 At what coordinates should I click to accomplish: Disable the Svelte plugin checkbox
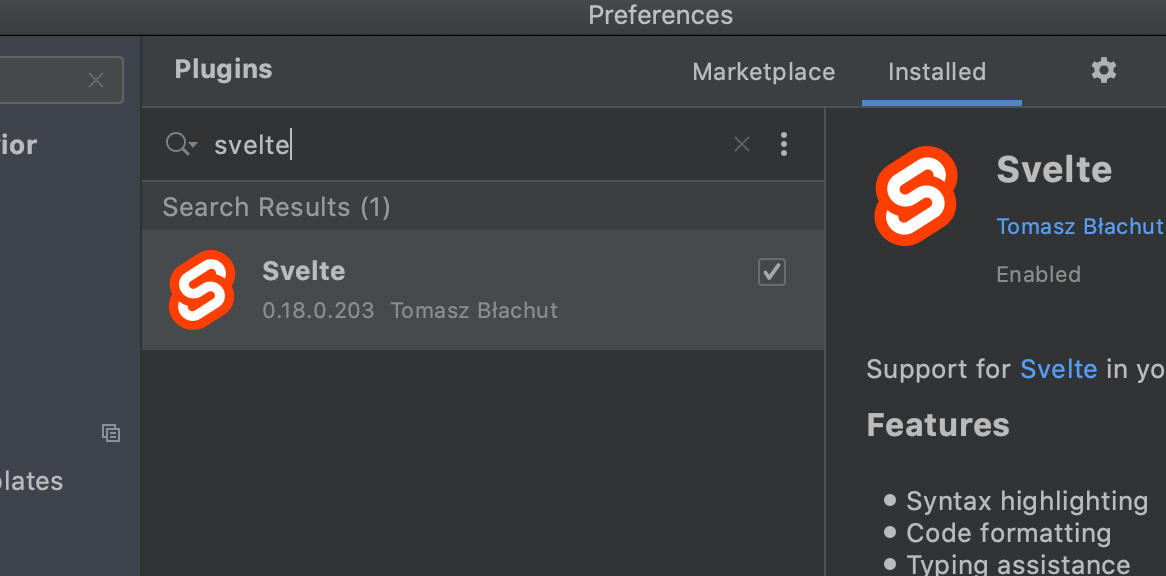771,272
